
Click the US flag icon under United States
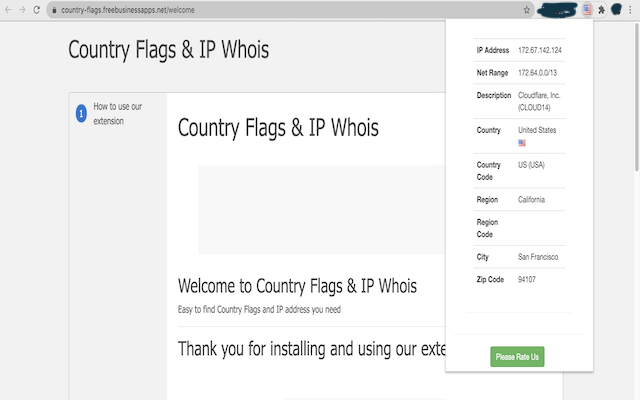coord(522,143)
